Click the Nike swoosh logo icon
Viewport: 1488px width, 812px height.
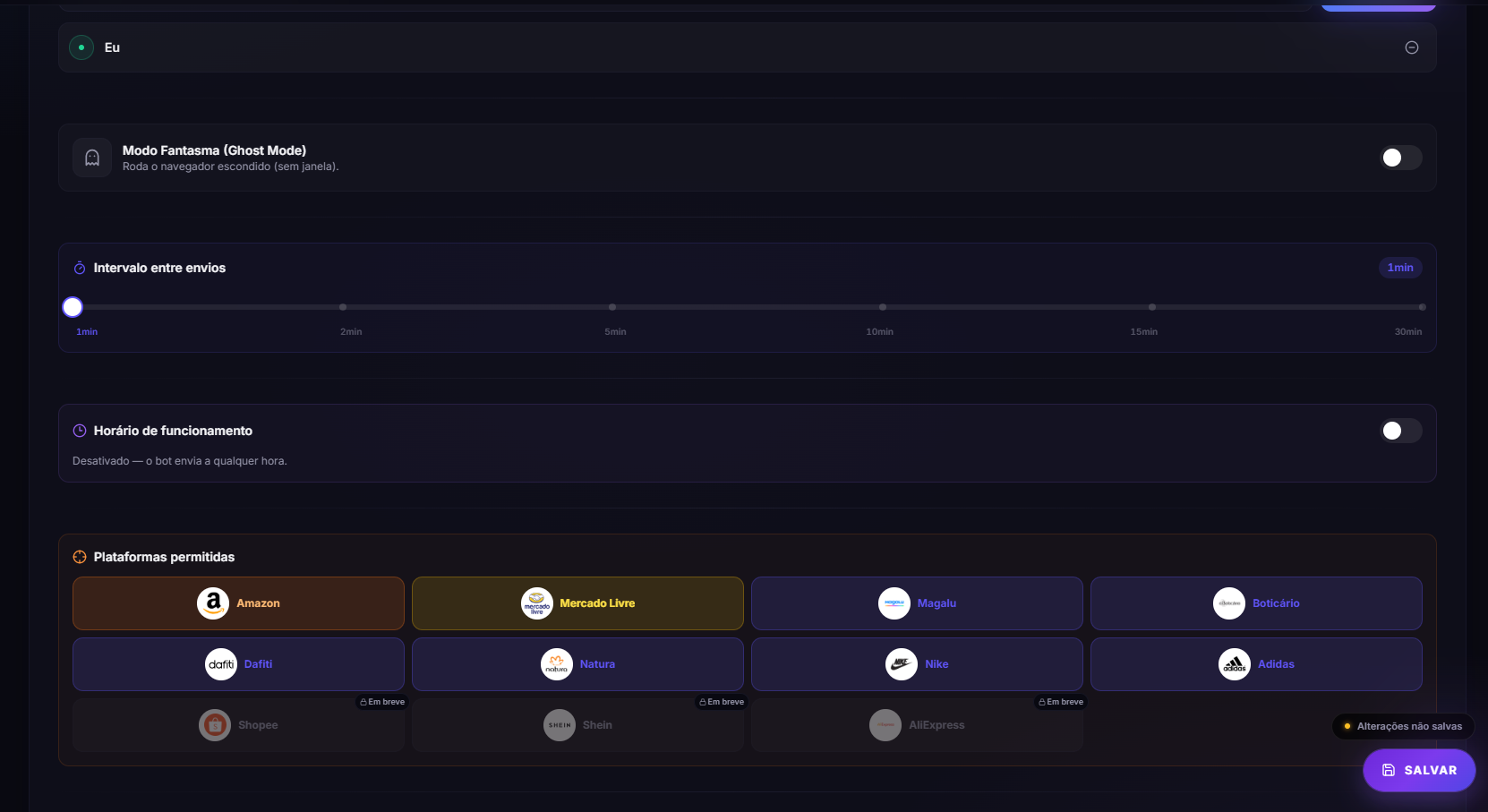click(902, 664)
